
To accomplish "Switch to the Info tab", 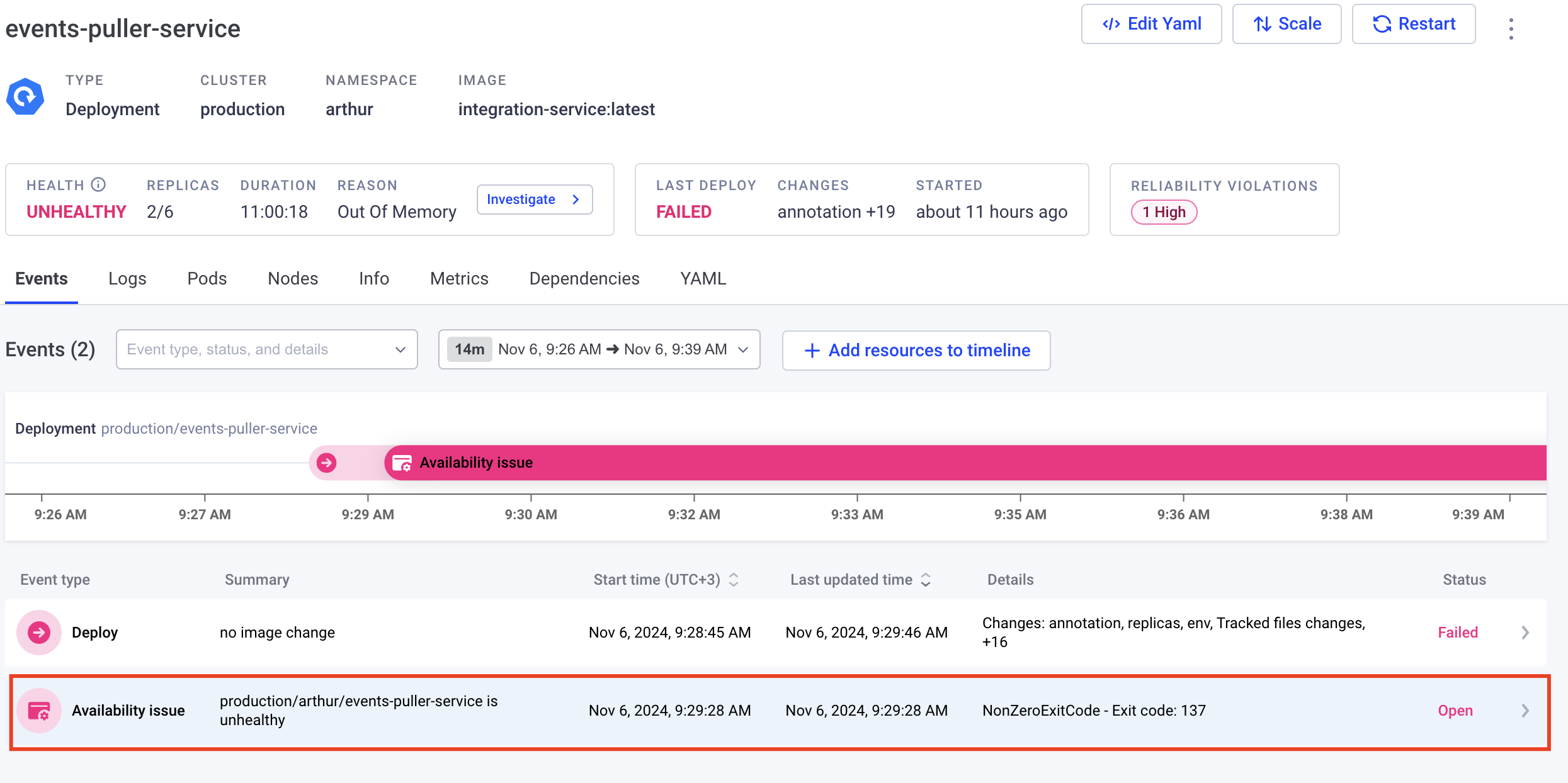I will click(x=374, y=279).
